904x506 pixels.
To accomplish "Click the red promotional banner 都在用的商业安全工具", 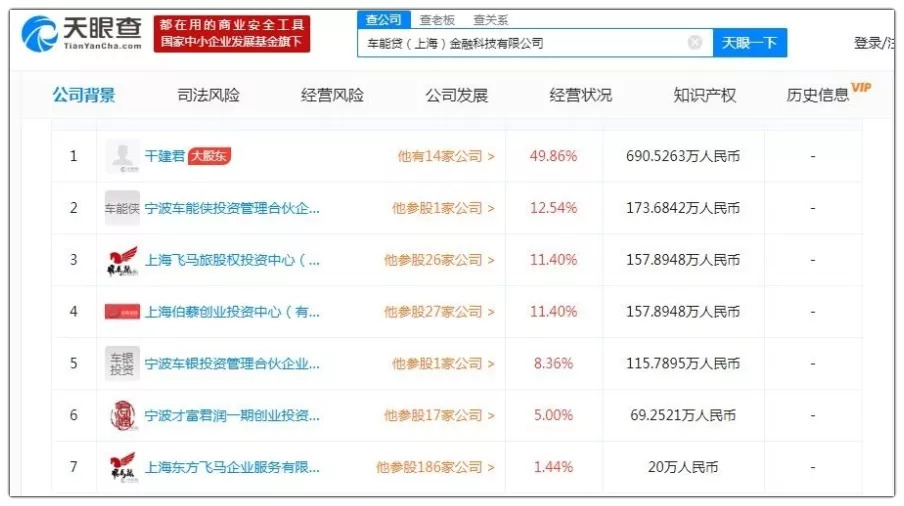I will pyautogui.click(x=232, y=33).
